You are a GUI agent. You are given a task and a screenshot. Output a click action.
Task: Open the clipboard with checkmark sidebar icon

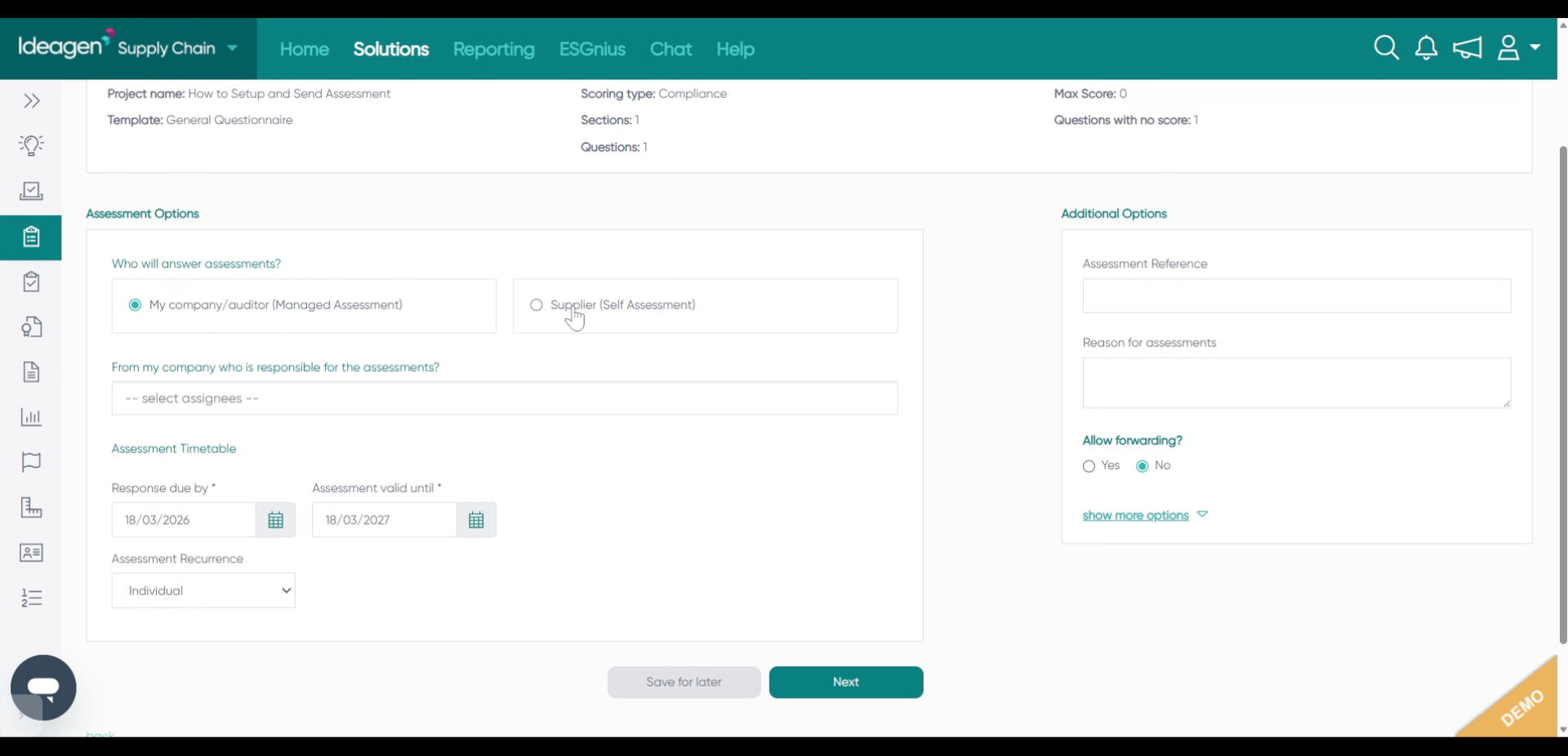click(x=32, y=282)
